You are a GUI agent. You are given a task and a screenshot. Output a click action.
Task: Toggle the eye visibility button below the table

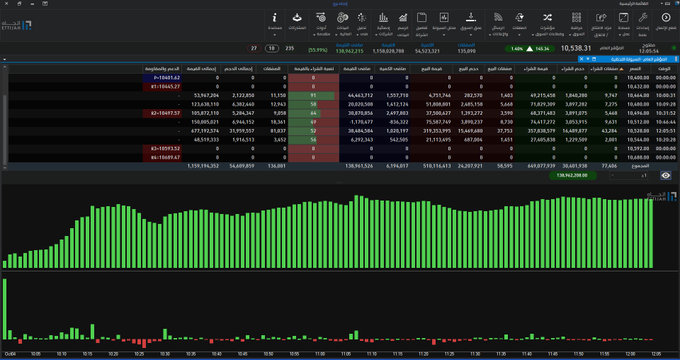666,175
